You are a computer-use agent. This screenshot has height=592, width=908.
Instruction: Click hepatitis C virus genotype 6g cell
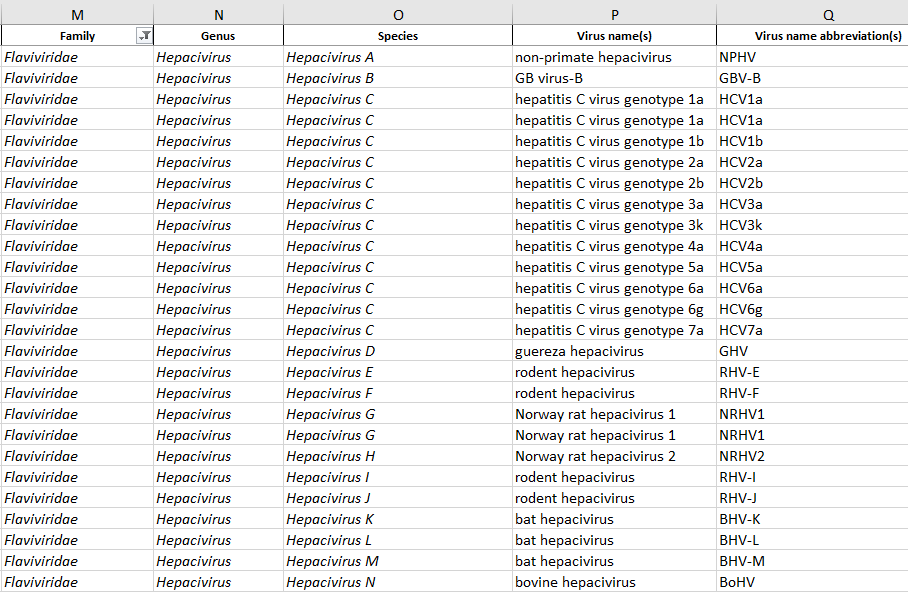click(614, 309)
